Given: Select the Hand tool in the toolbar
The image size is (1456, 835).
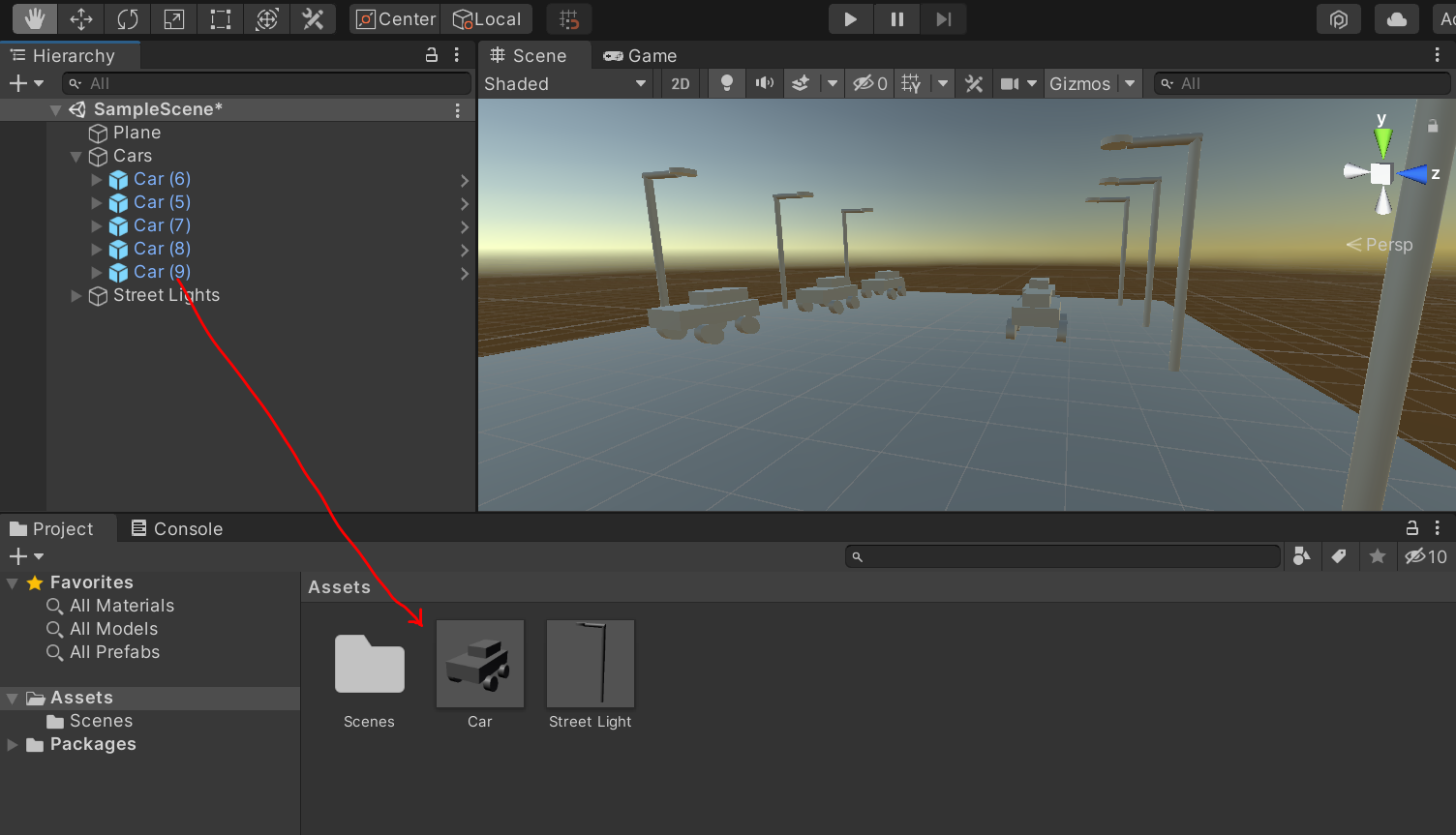Looking at the screenshot, I should [x=35, y=18].
